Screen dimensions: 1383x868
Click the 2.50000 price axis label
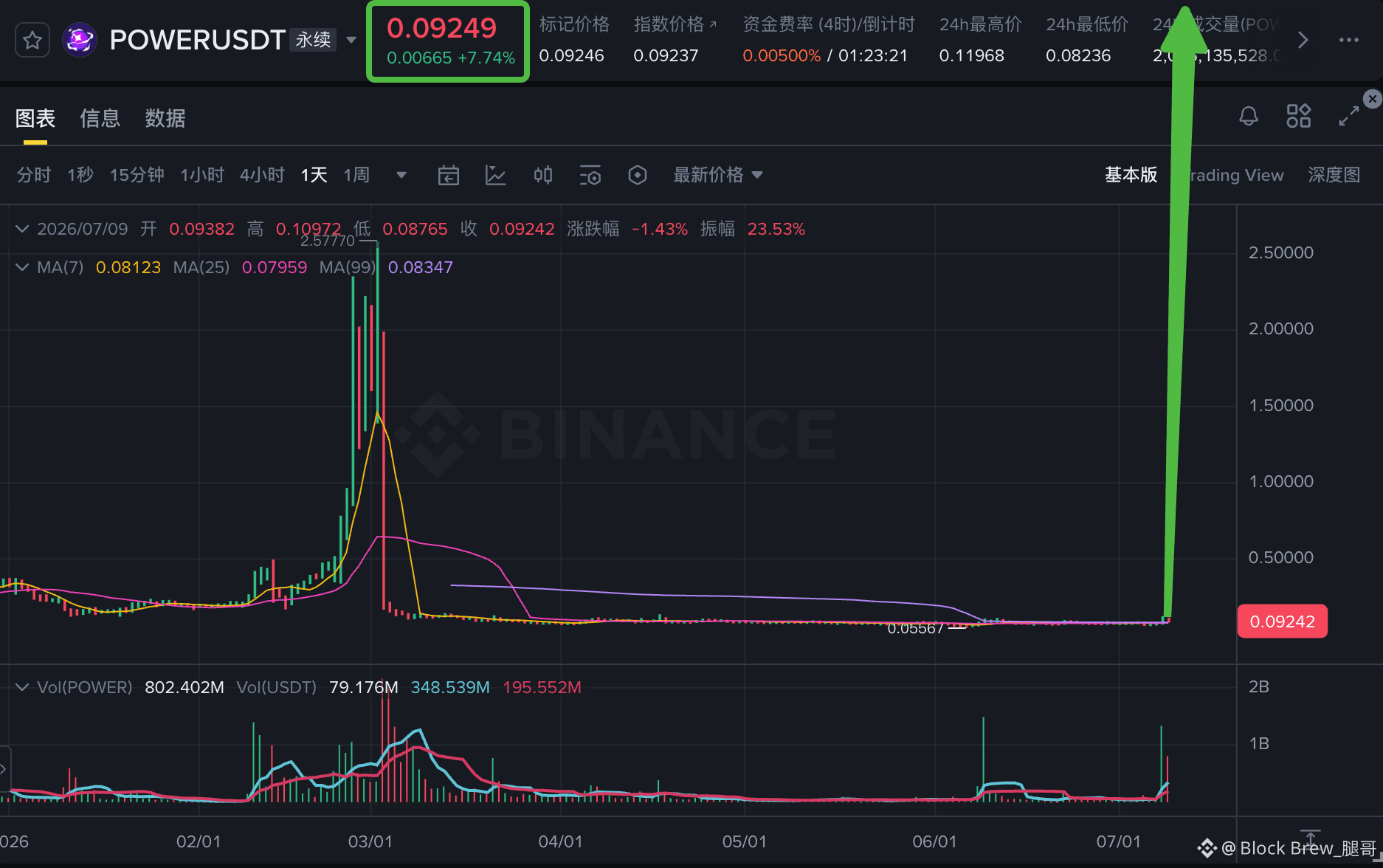click(x=1281, y=252)
